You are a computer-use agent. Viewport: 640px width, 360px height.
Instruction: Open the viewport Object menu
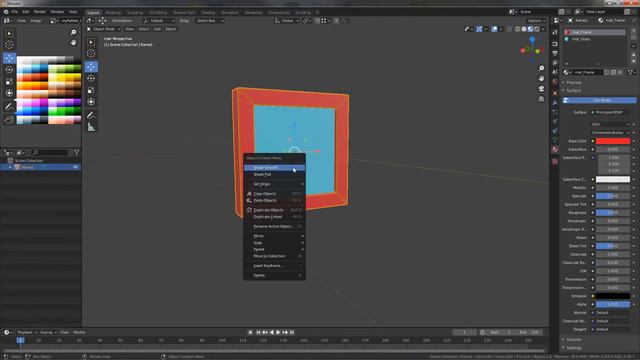pyautogui.click(x=171, y=29)
